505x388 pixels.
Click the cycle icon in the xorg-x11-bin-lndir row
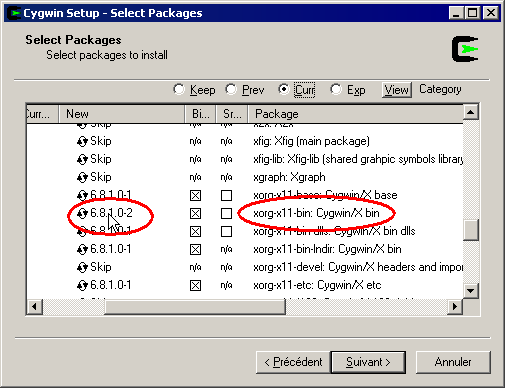[x=82, y=249]
